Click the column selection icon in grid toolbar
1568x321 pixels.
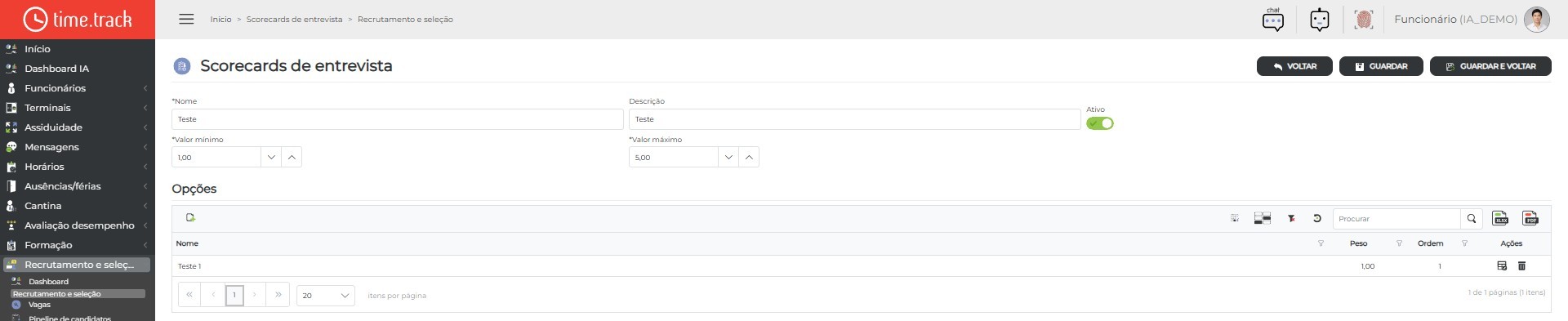pos(1235,218)
